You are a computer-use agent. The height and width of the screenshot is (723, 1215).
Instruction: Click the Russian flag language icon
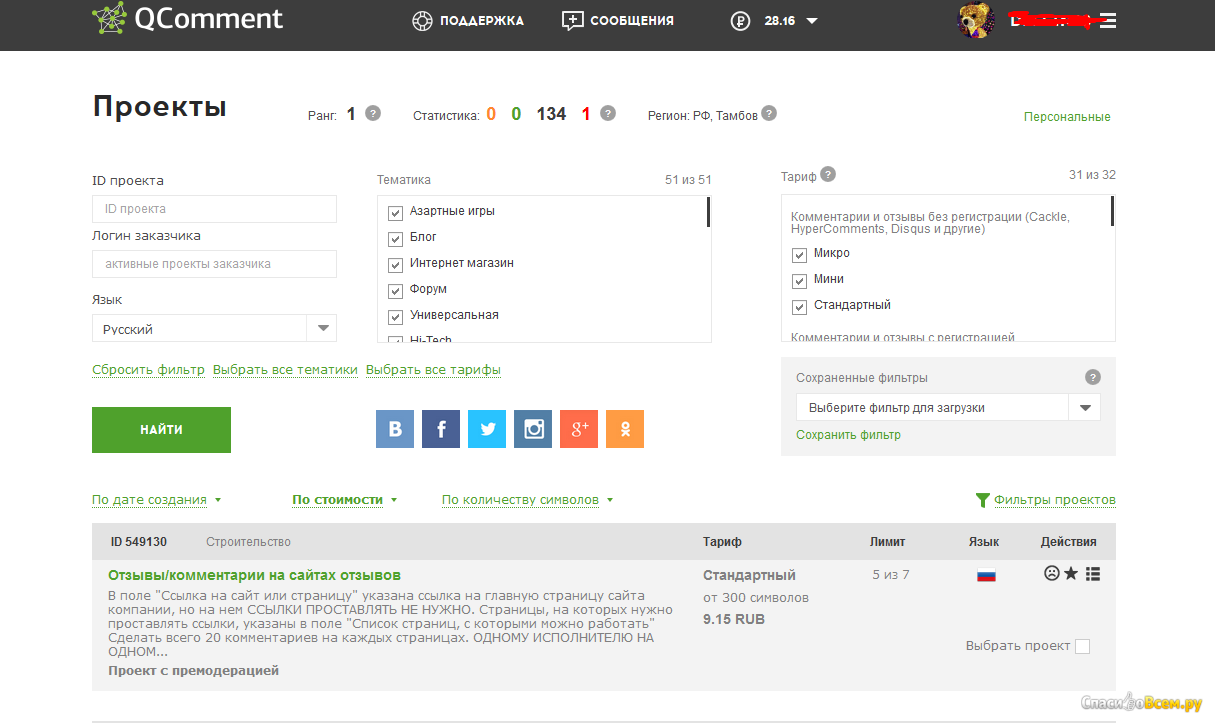[986, 575]
